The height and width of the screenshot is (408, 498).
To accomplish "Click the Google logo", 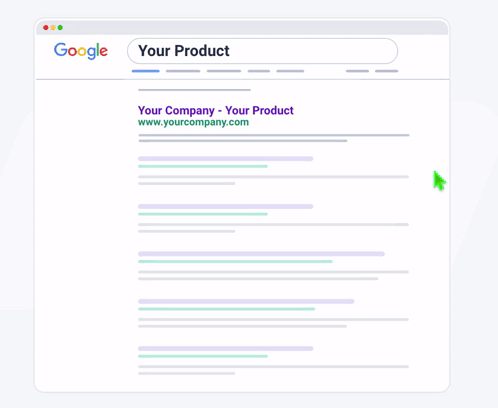I will (x=81, y=51).
